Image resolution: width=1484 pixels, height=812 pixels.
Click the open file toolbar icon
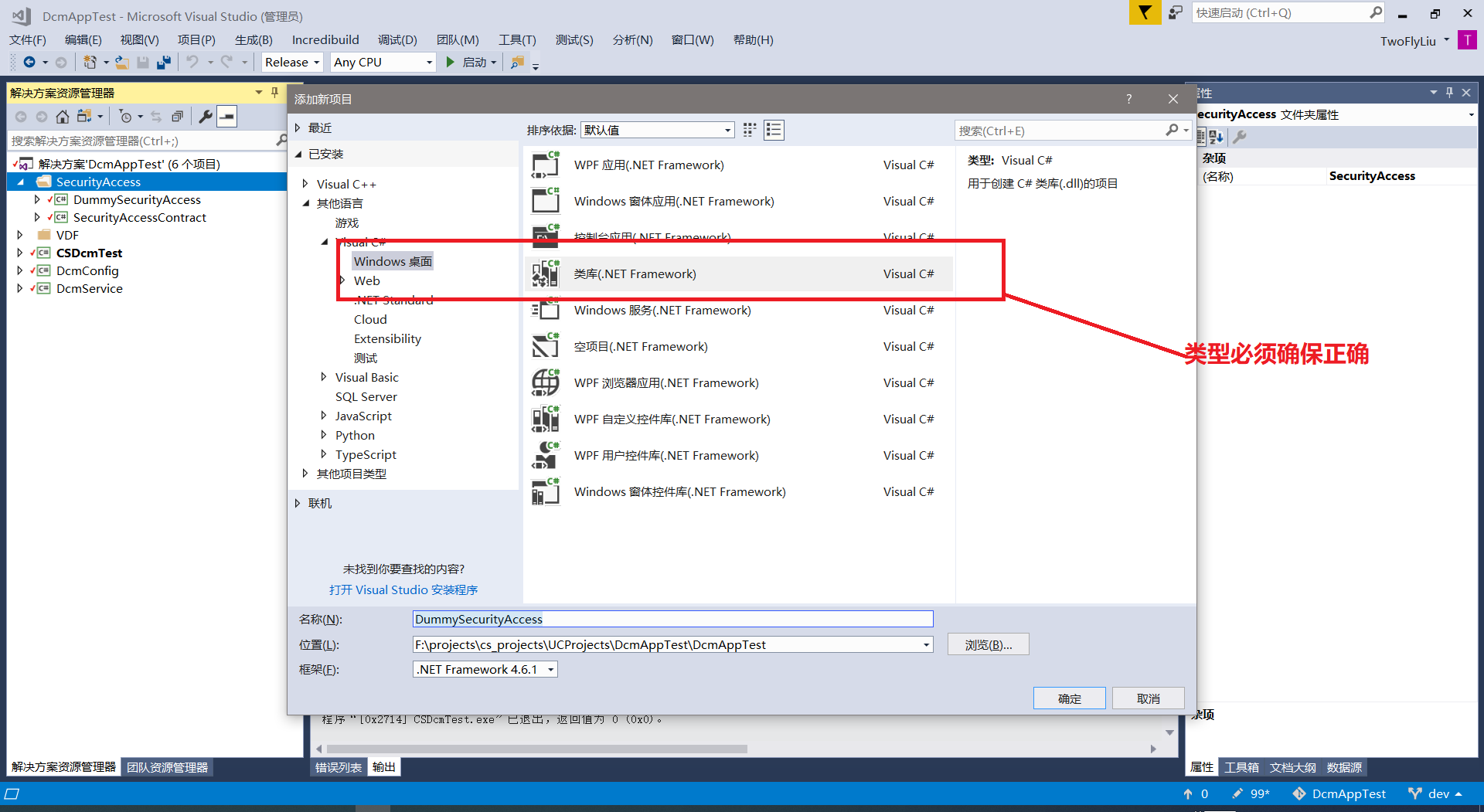click(x=122, y=63)
